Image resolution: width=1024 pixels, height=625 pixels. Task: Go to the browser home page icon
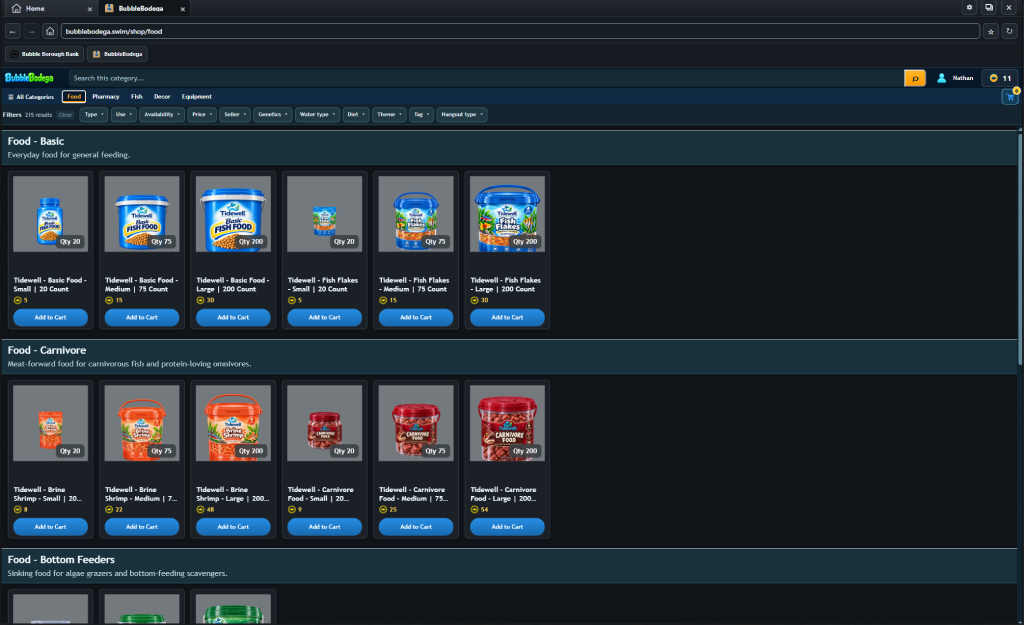50,31
